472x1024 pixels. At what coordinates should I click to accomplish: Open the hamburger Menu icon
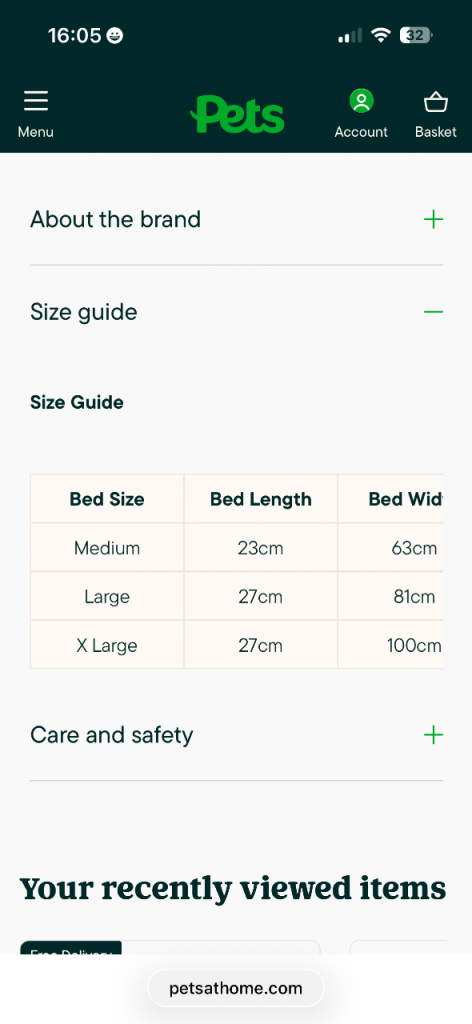(x=36, y=102)
